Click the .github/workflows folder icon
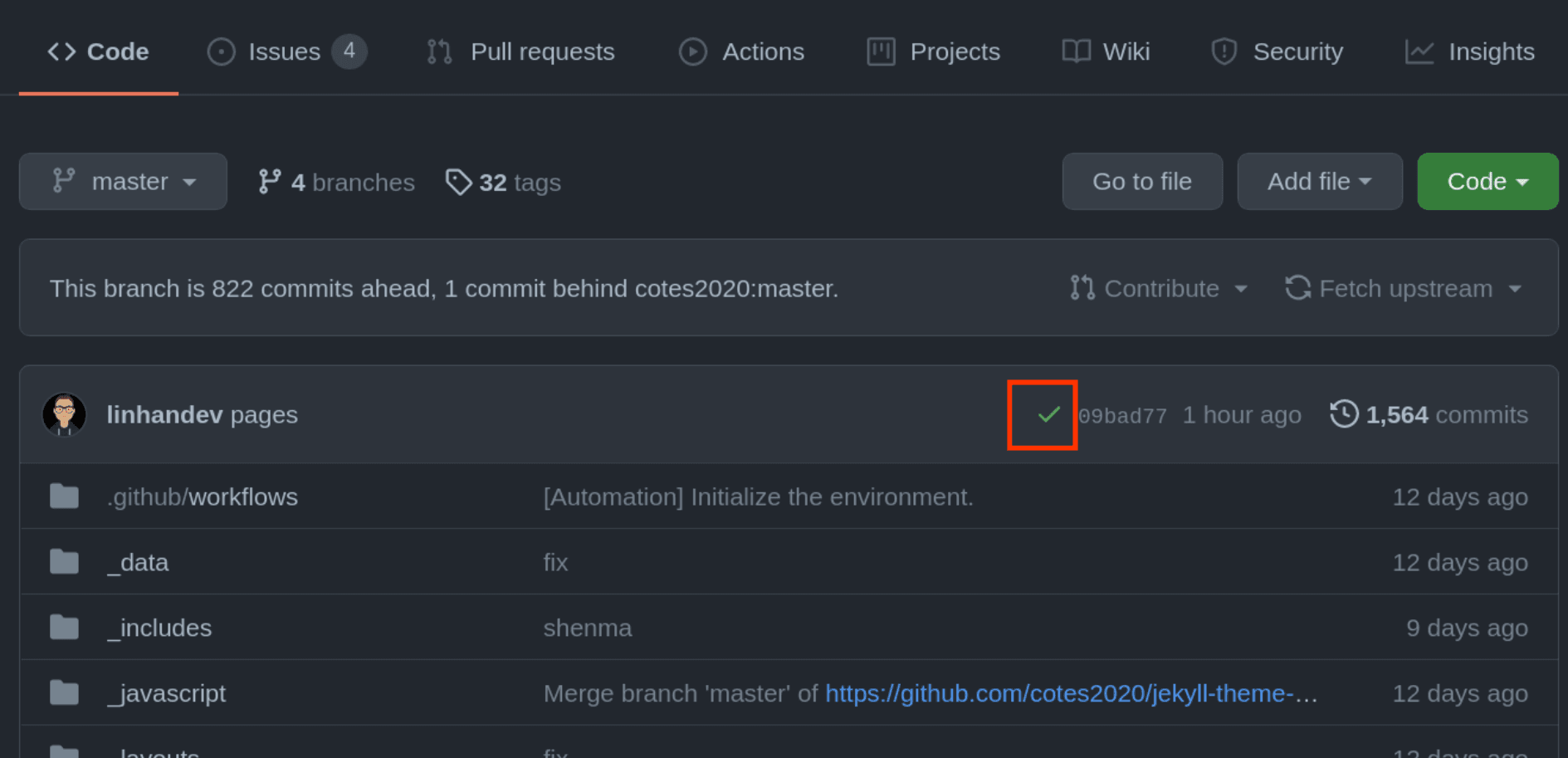The height and width of the screenshot is (758, 1568). point(64,496)
